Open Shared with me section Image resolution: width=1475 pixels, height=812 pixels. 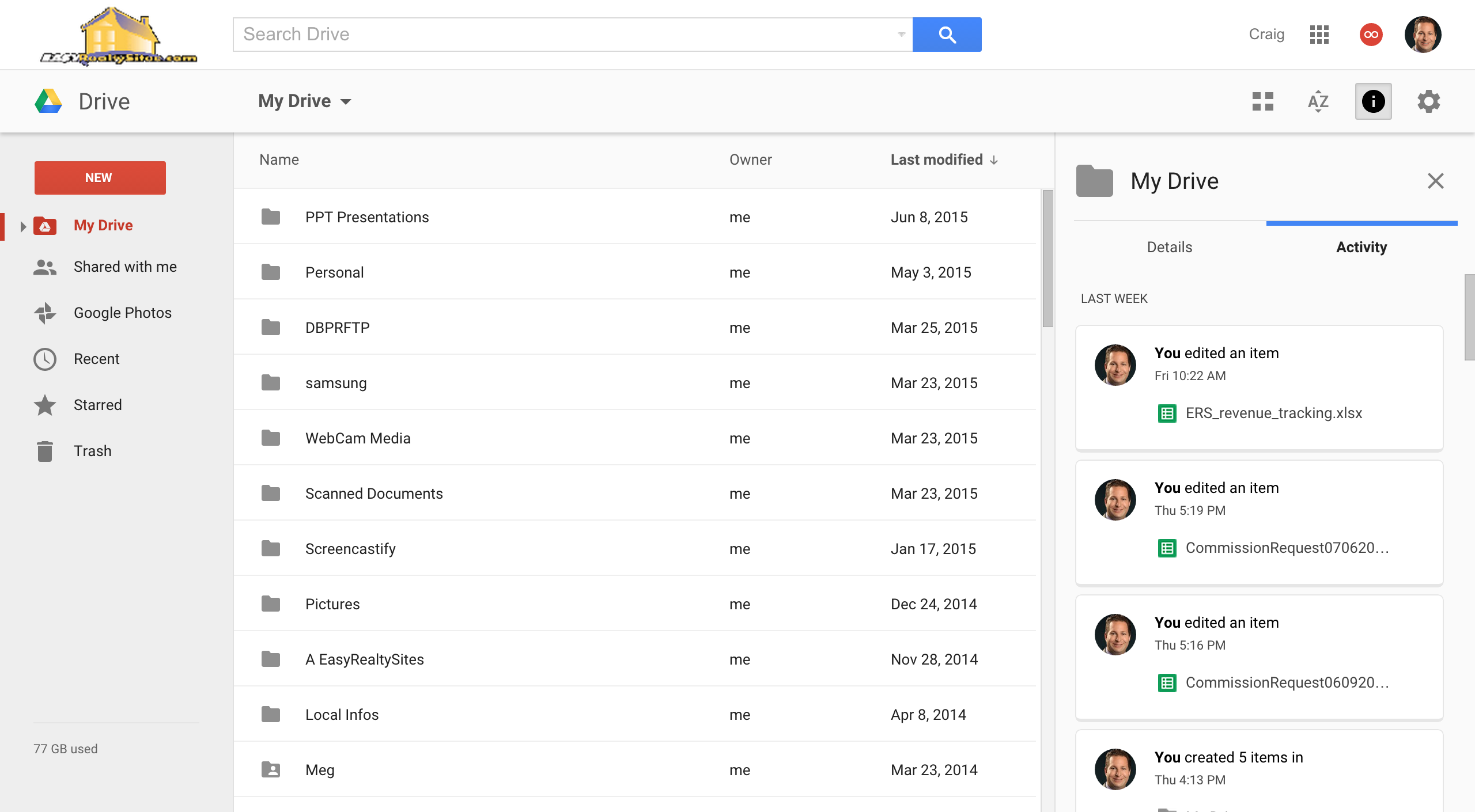(125, 266)
